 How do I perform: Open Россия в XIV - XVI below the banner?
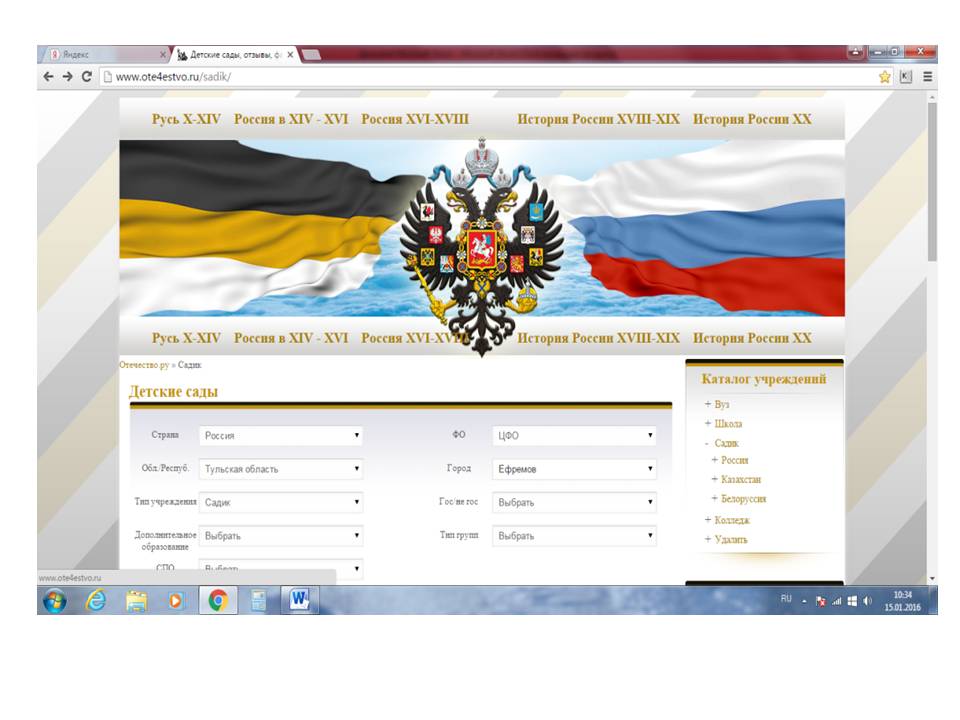[x=291, y=338]
